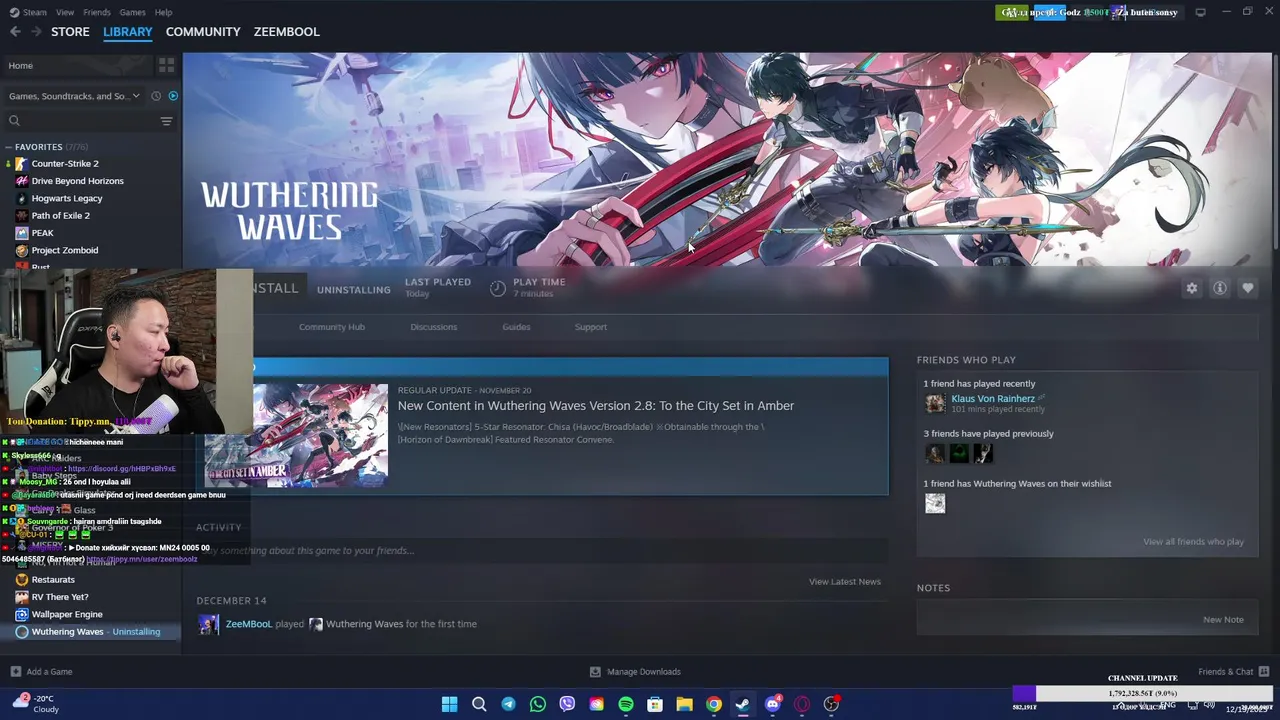Image resolution: width=1280 pixels, height=720 pixels.
Task: Open Discussions link
Action: (434, 327)
